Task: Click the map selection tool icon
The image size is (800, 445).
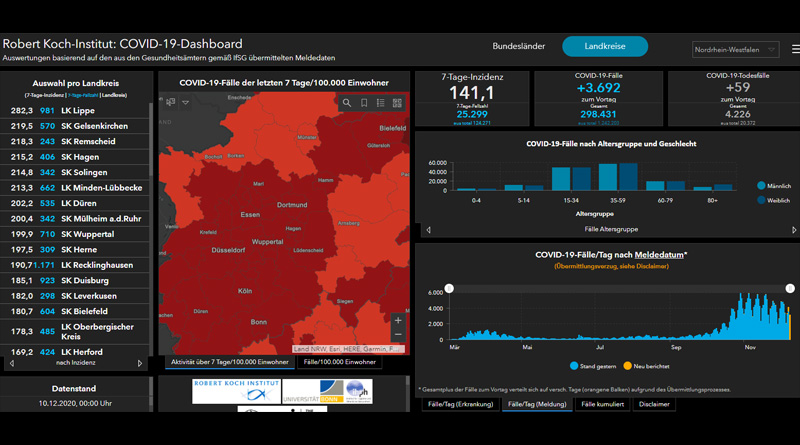Action: coord(170,102)
